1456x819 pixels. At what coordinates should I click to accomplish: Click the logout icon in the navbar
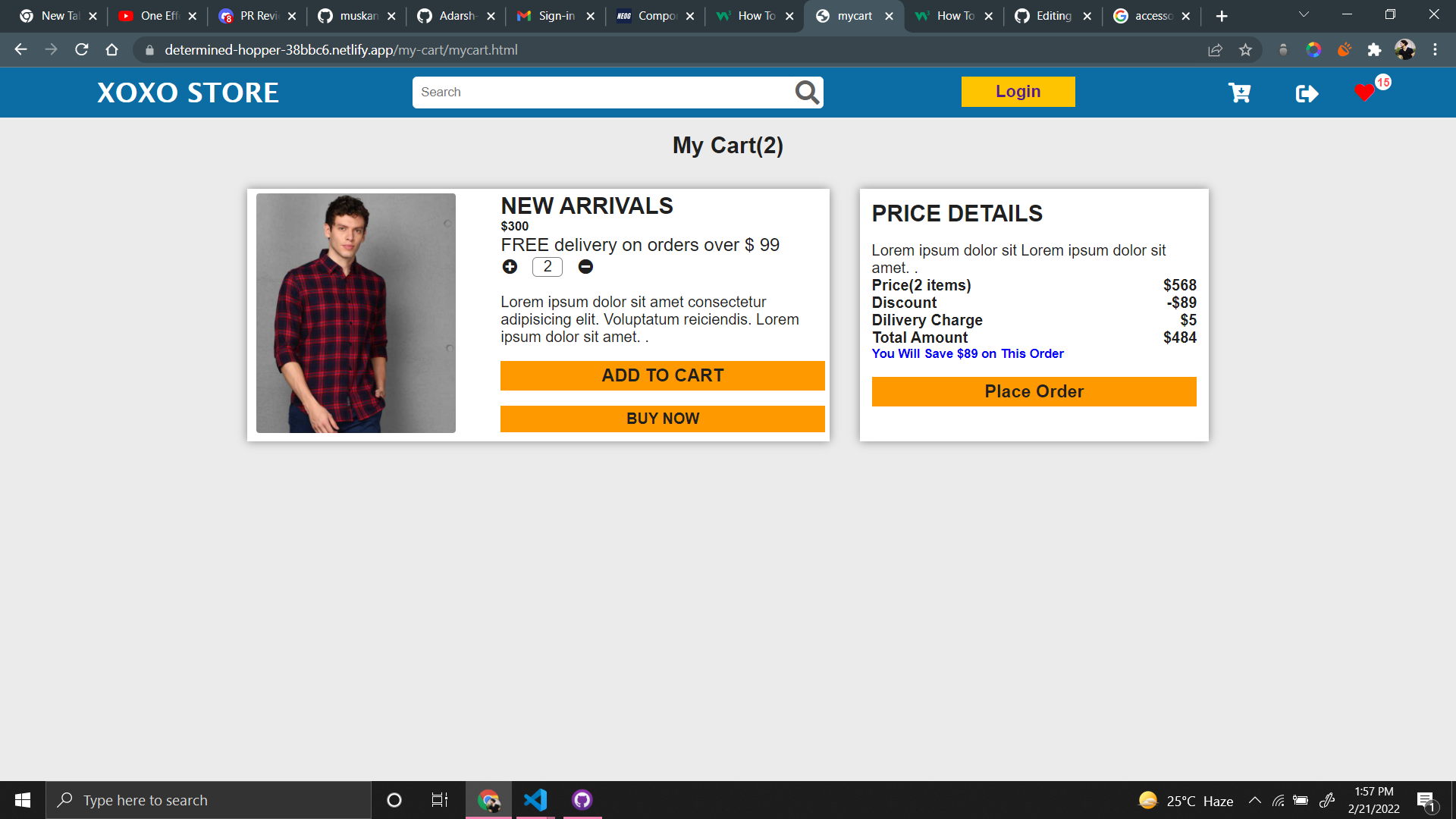click(1307, 93)
